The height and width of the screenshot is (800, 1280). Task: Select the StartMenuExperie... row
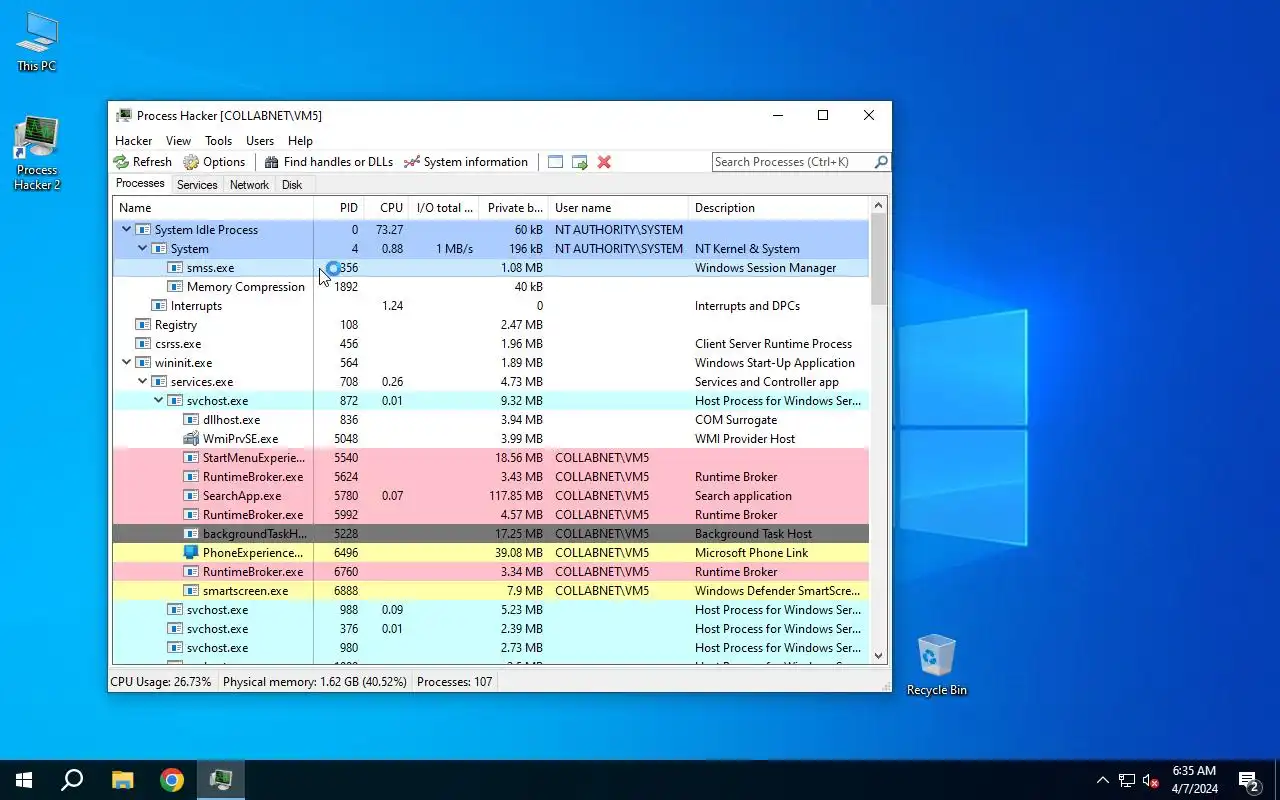[491, 458]
